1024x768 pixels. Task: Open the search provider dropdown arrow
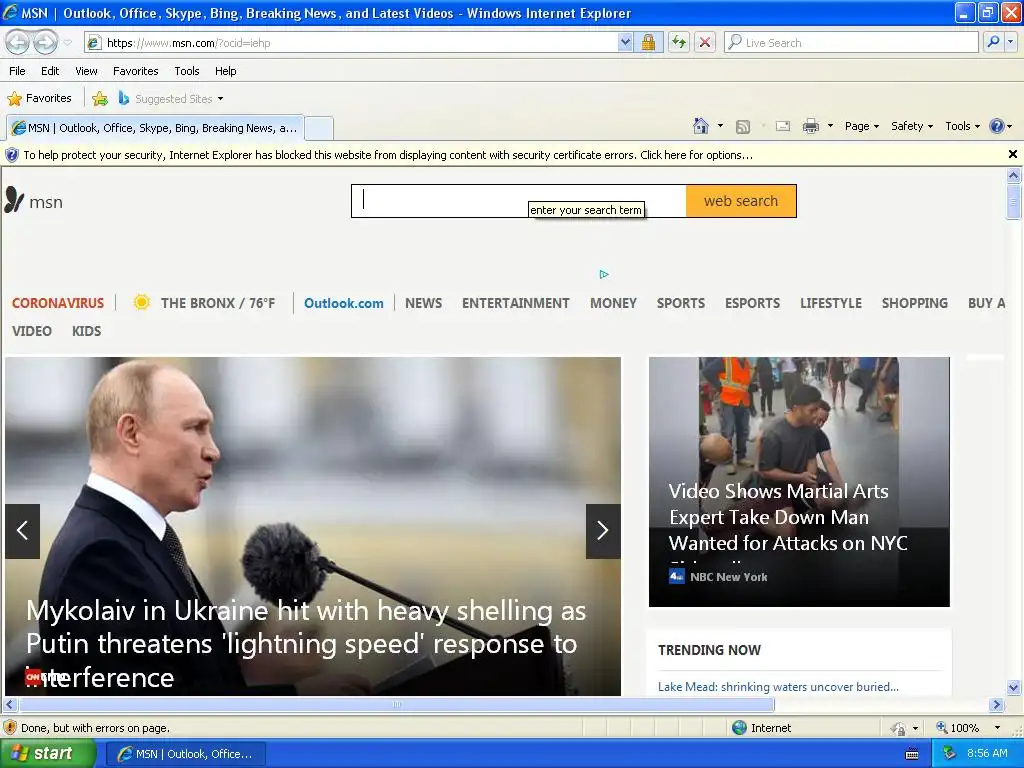tap(1011, 42)
